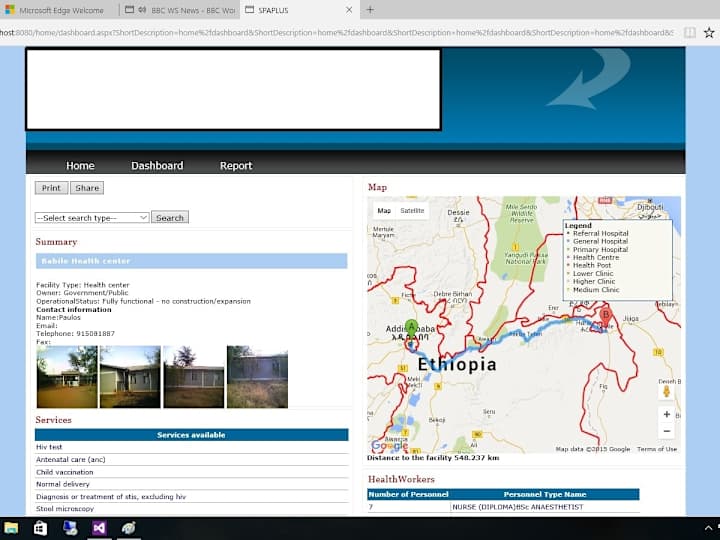Image resolution: width=720 pixels, height=540 pixels.
Task: Click the Normal delivery row
Action: tap(191, 484)
